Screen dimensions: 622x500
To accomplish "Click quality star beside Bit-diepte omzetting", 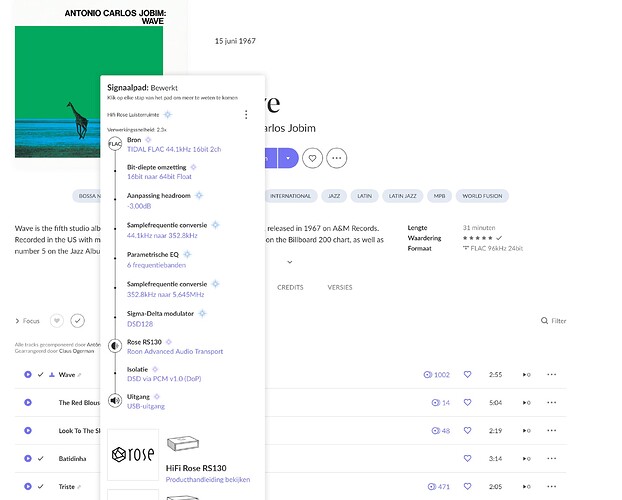I will [193, 167].
